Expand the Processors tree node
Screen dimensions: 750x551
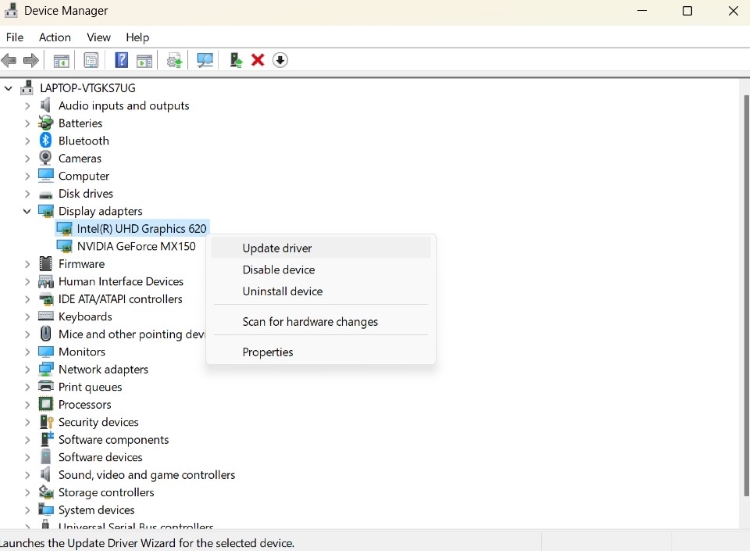tap(27, 405)
